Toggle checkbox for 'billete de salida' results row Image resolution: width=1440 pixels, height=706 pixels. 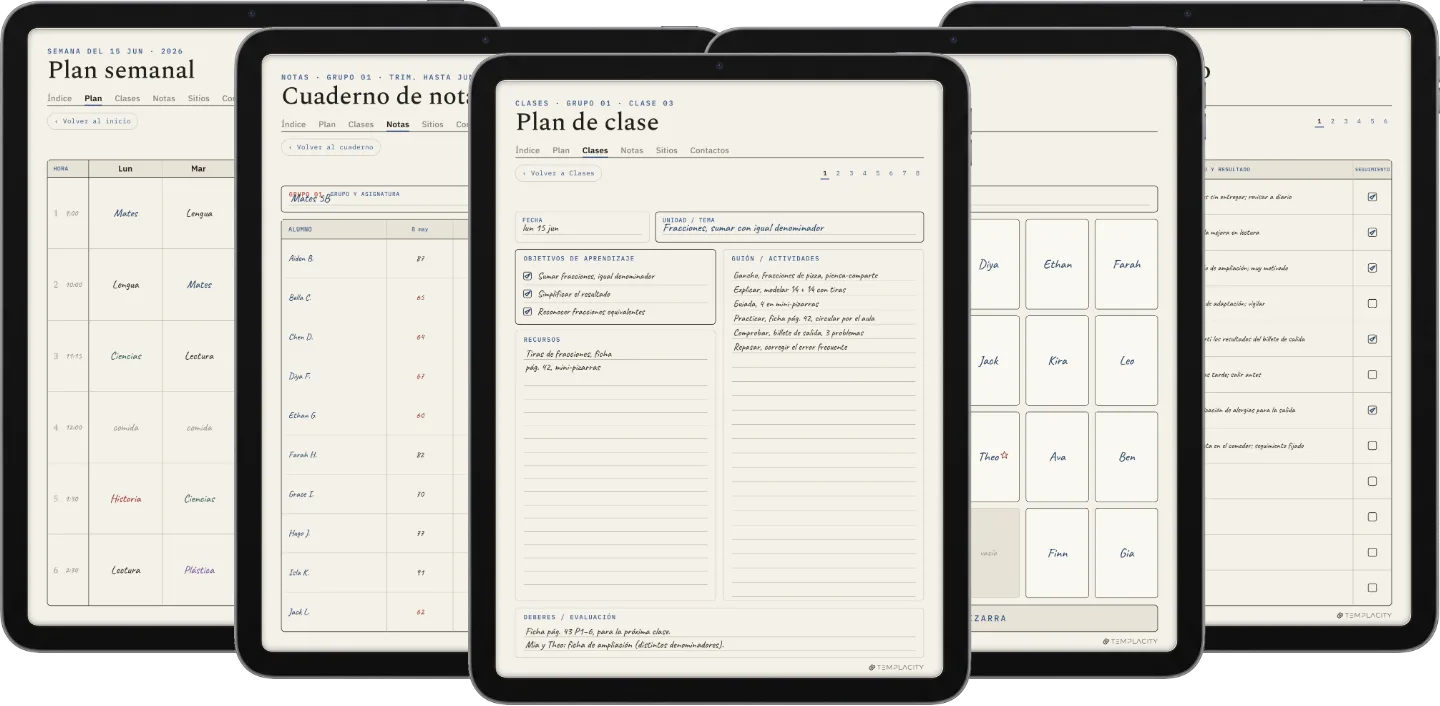click(x=1372, y=339)
